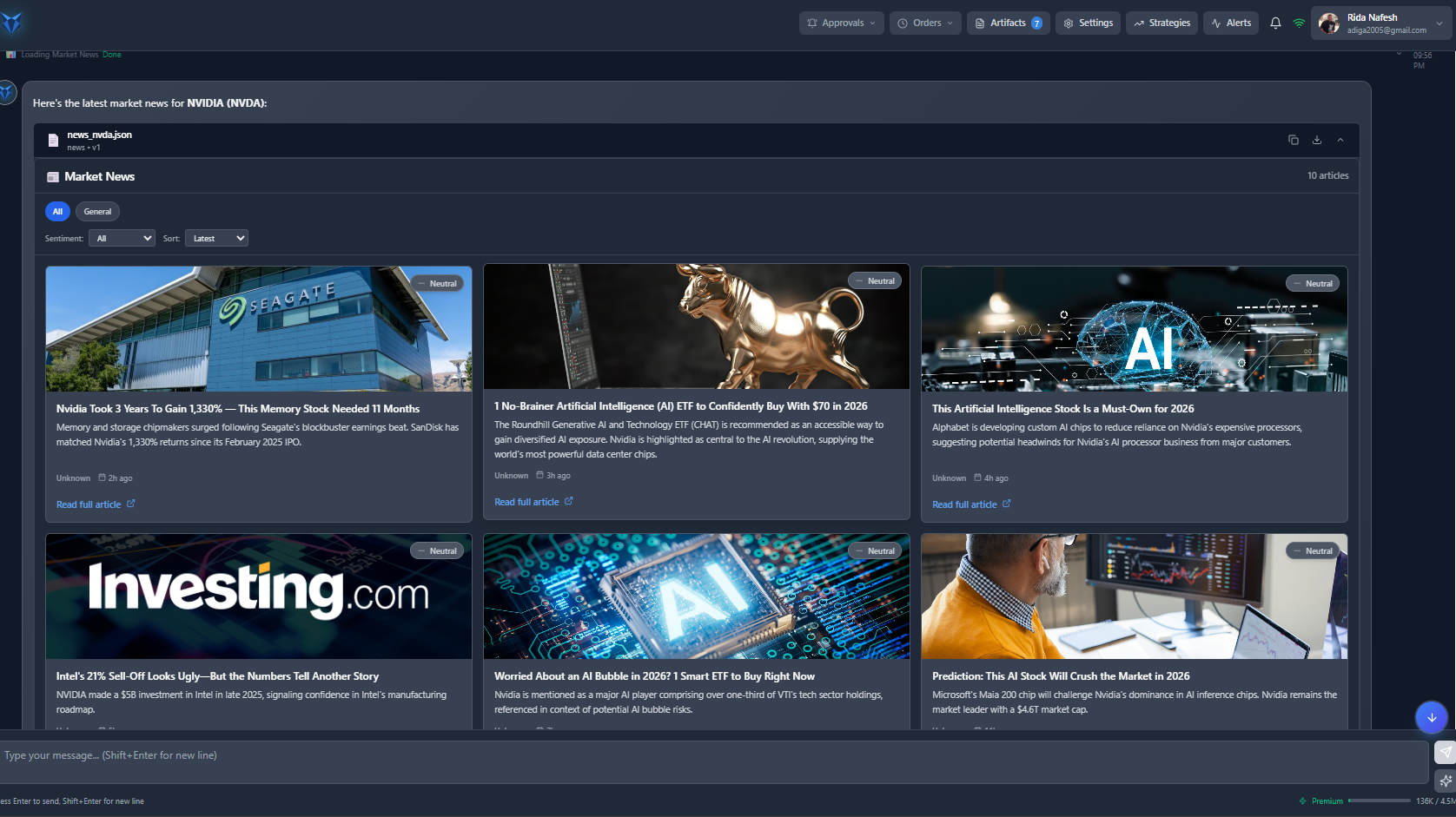
Task: Click the AI chip circuit article thumbnail
Action: (697, 596)
